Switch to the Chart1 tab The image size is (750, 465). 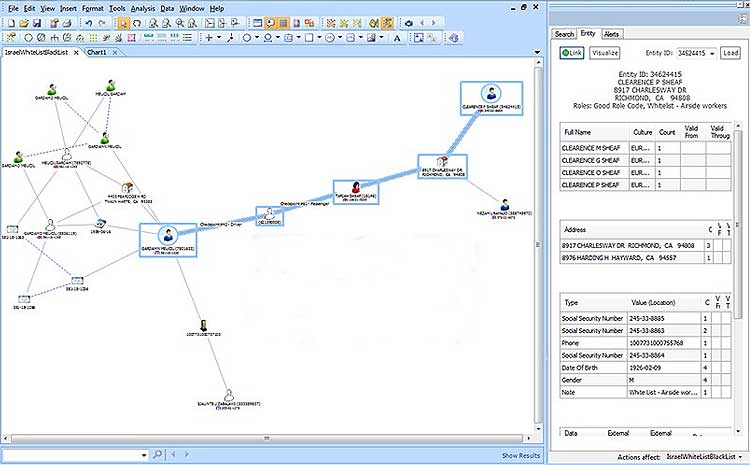coord(97,52)
